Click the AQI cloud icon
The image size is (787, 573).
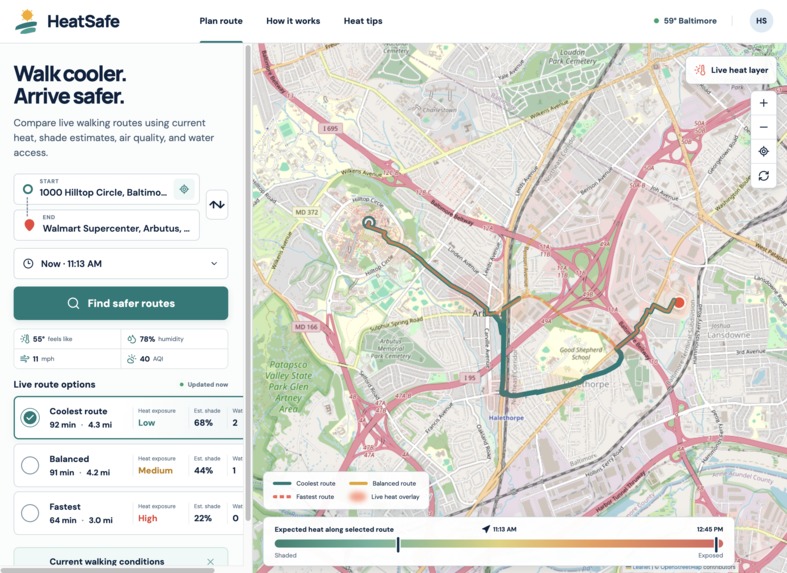pyautogui.click(x=132, y=359)
